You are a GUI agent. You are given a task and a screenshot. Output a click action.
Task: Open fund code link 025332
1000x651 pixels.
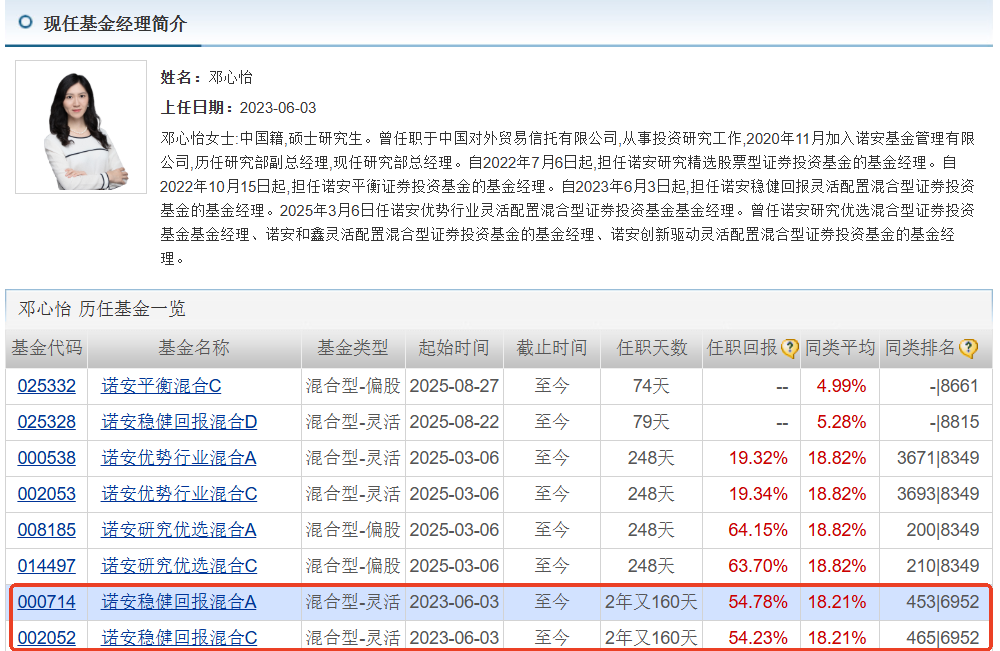[47, 386]
